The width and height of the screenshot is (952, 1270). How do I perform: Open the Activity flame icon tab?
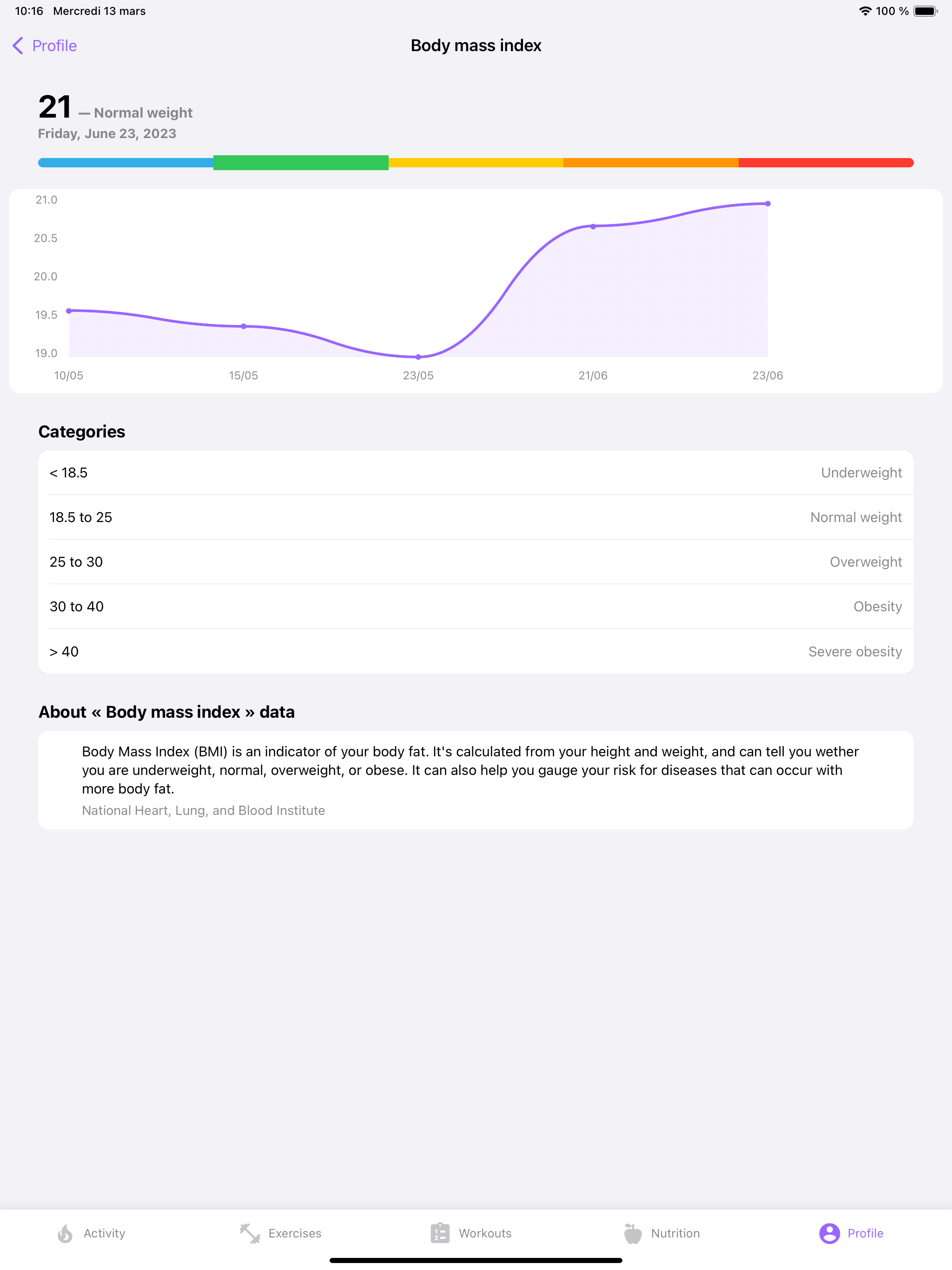tap(66, 1233)
